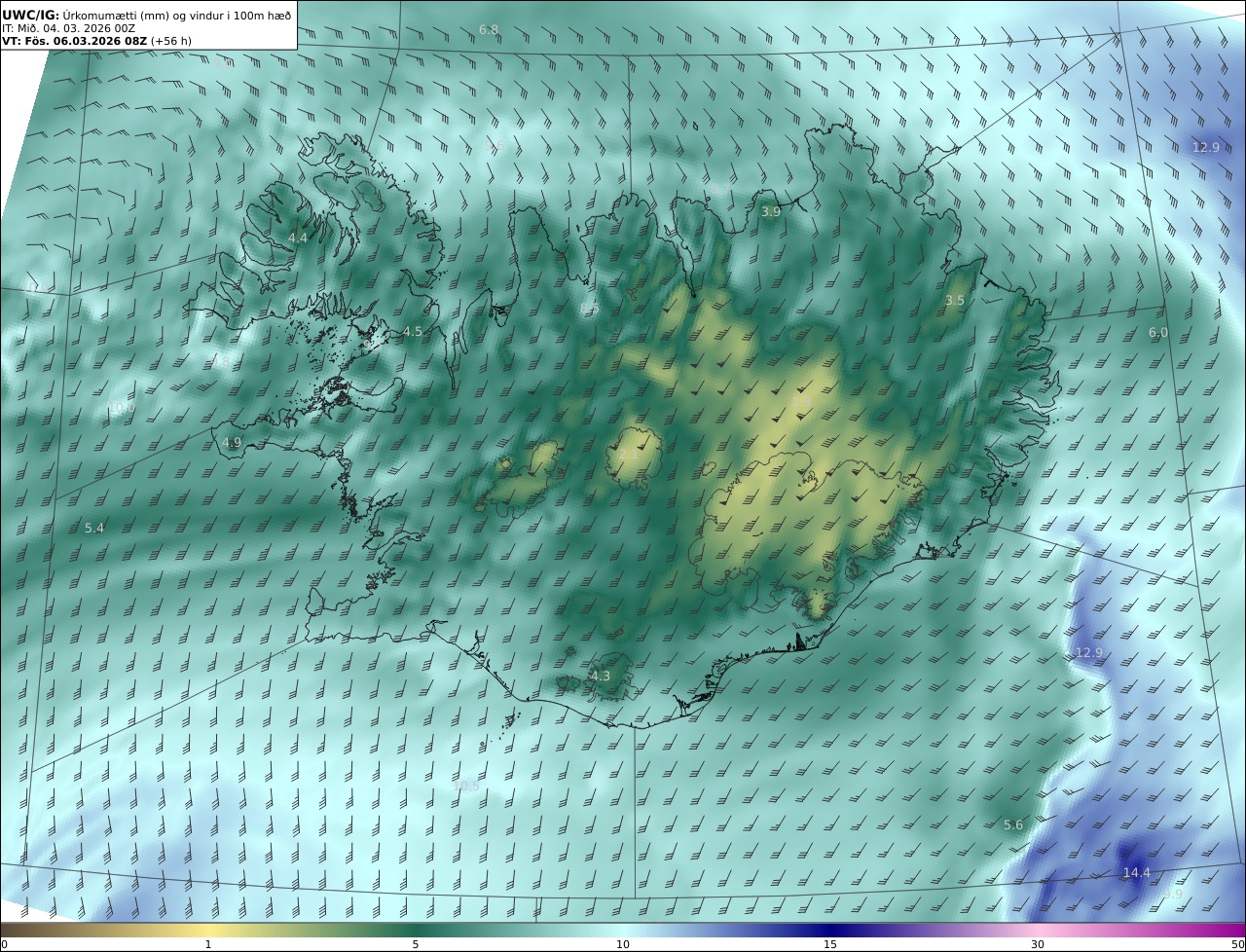Image resolution: width=1246 pixels, height=952 pixels.
Task: Click the 4.3 value label near the south coast
Action: click(601, 676)
